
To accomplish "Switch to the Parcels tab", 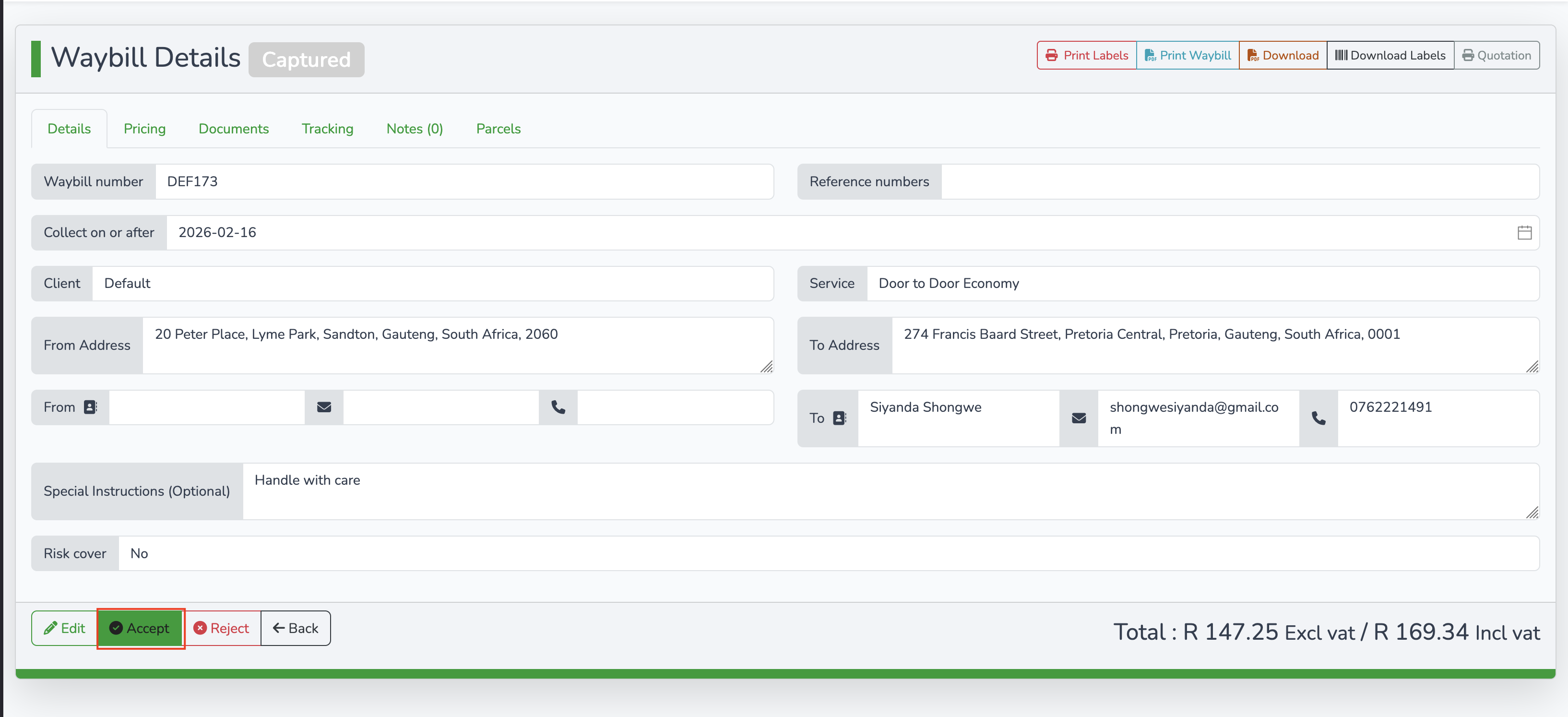I will (x=498, y=129).
